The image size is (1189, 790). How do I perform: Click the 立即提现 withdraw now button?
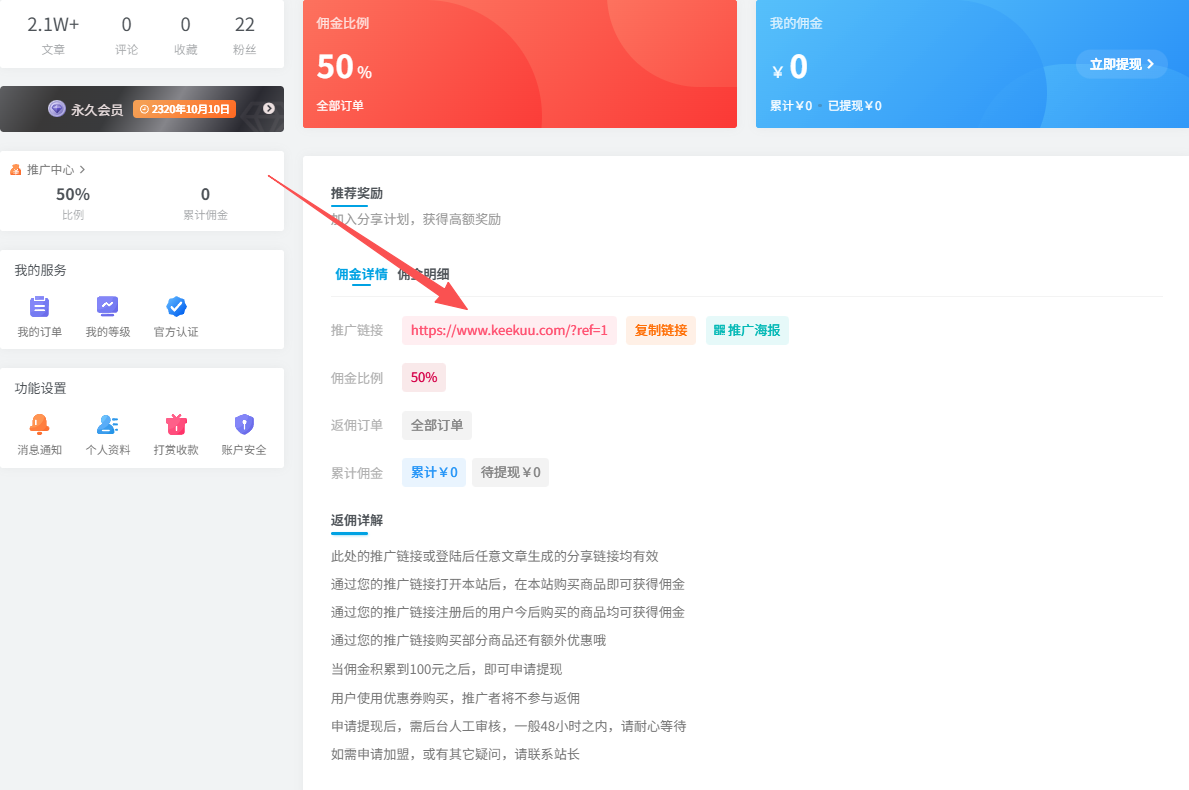pos(1121,64)
